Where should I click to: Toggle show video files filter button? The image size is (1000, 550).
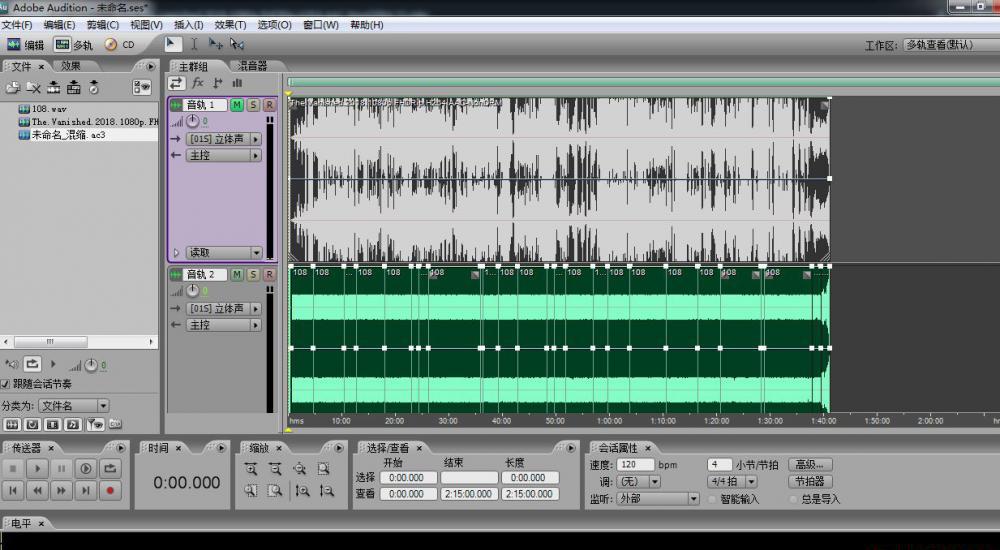pos(53,424)
